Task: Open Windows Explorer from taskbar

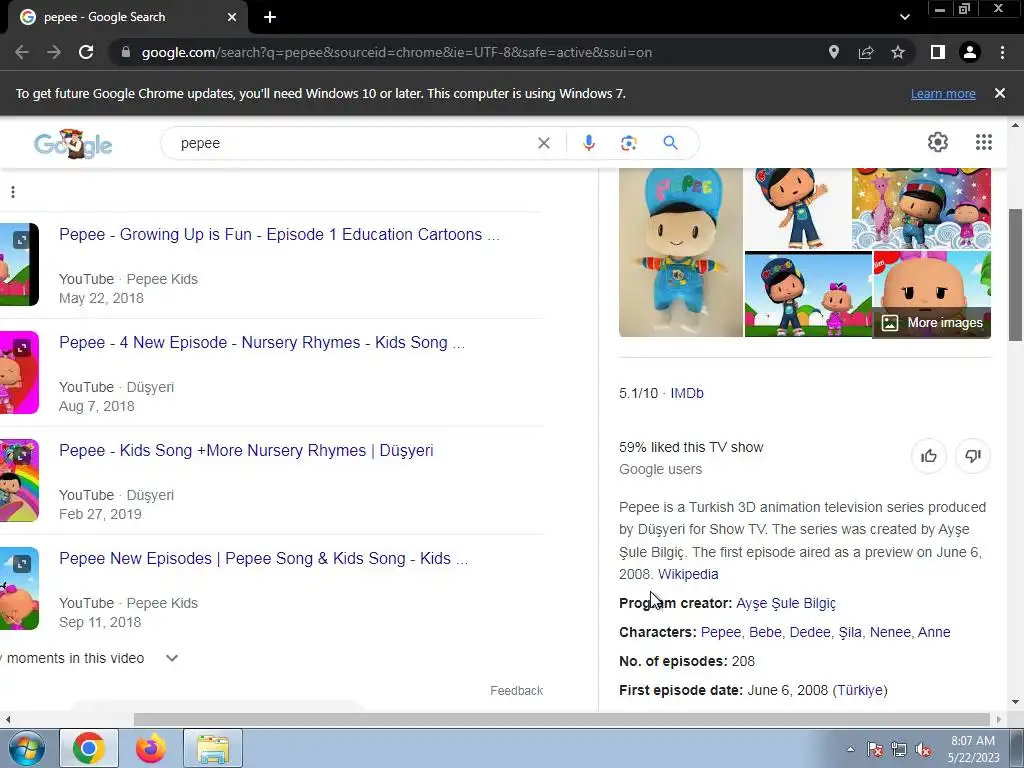Action: click(x=213, y=748)
